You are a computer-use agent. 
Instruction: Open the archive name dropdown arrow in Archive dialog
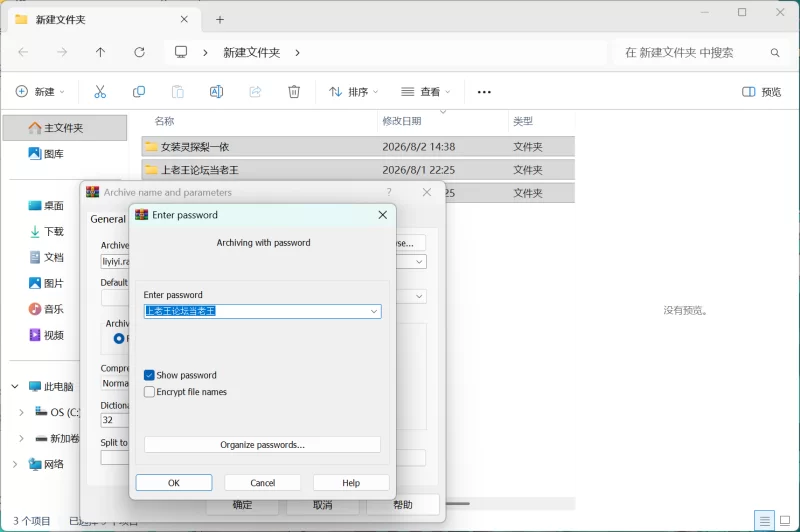[x=419, y=262]
